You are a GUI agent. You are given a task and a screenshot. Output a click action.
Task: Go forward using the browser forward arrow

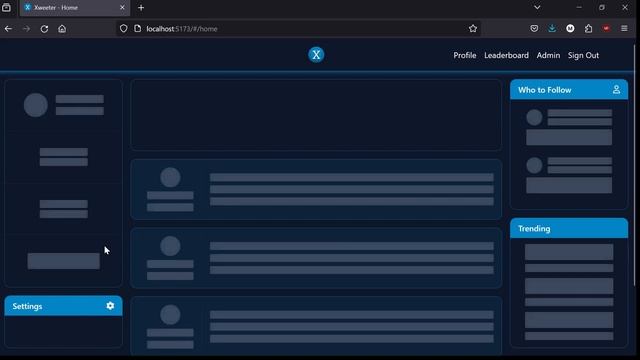(x=26, y=29)
